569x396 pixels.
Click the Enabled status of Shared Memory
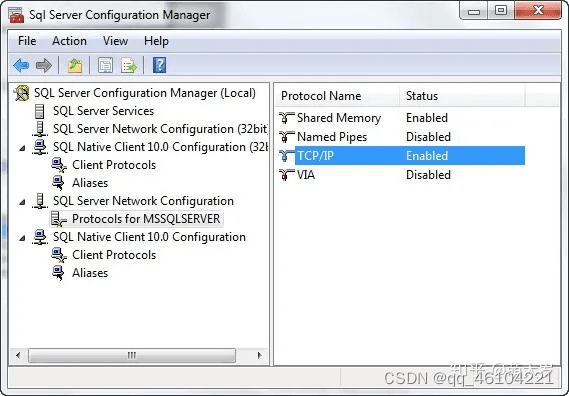pyautogui.click(x=427, y=118)
